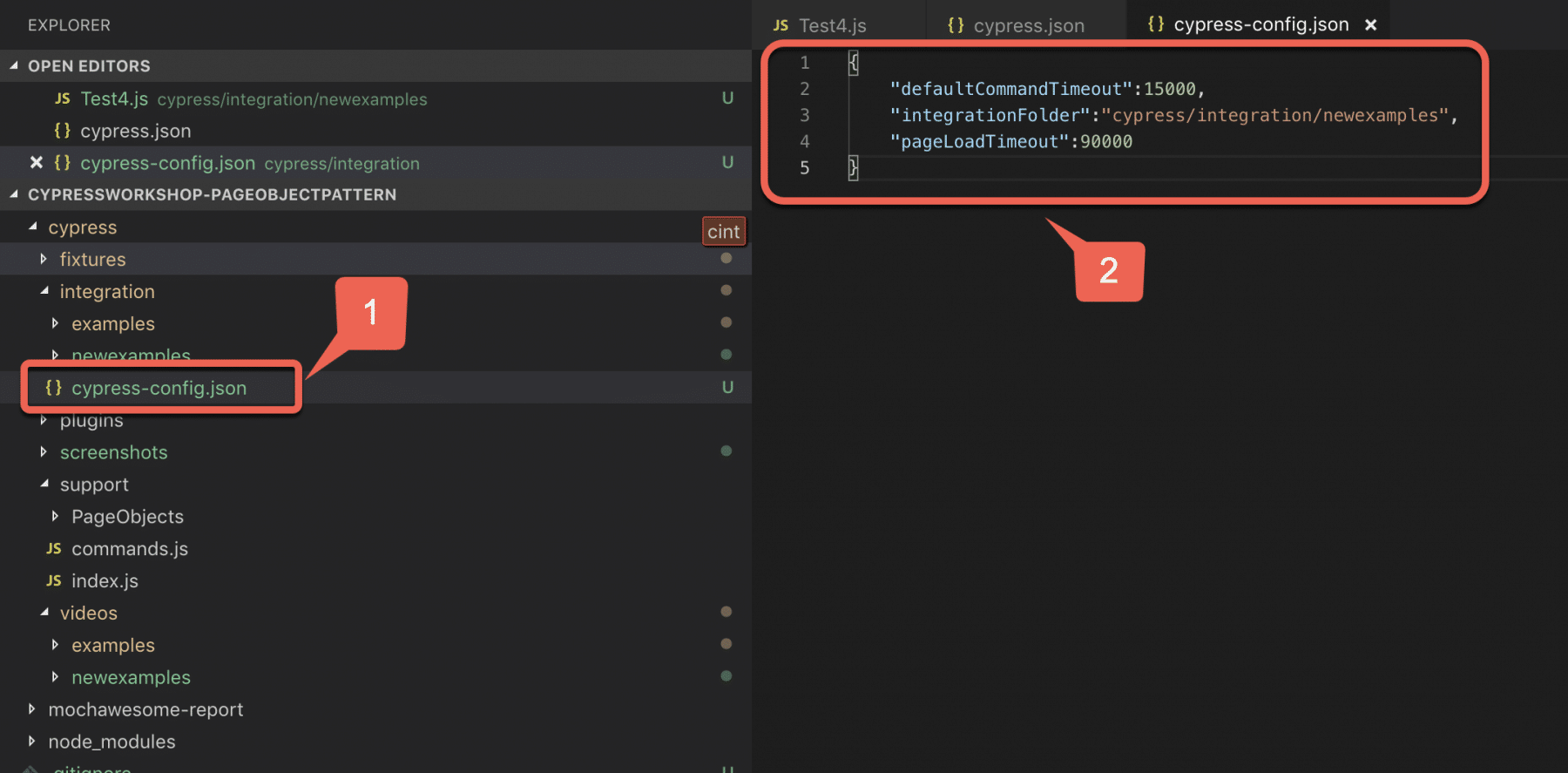The image size is (1568, 773).
Task: Click the JS icon of Test4.js in Open Editors
Action: pos(62,98)
